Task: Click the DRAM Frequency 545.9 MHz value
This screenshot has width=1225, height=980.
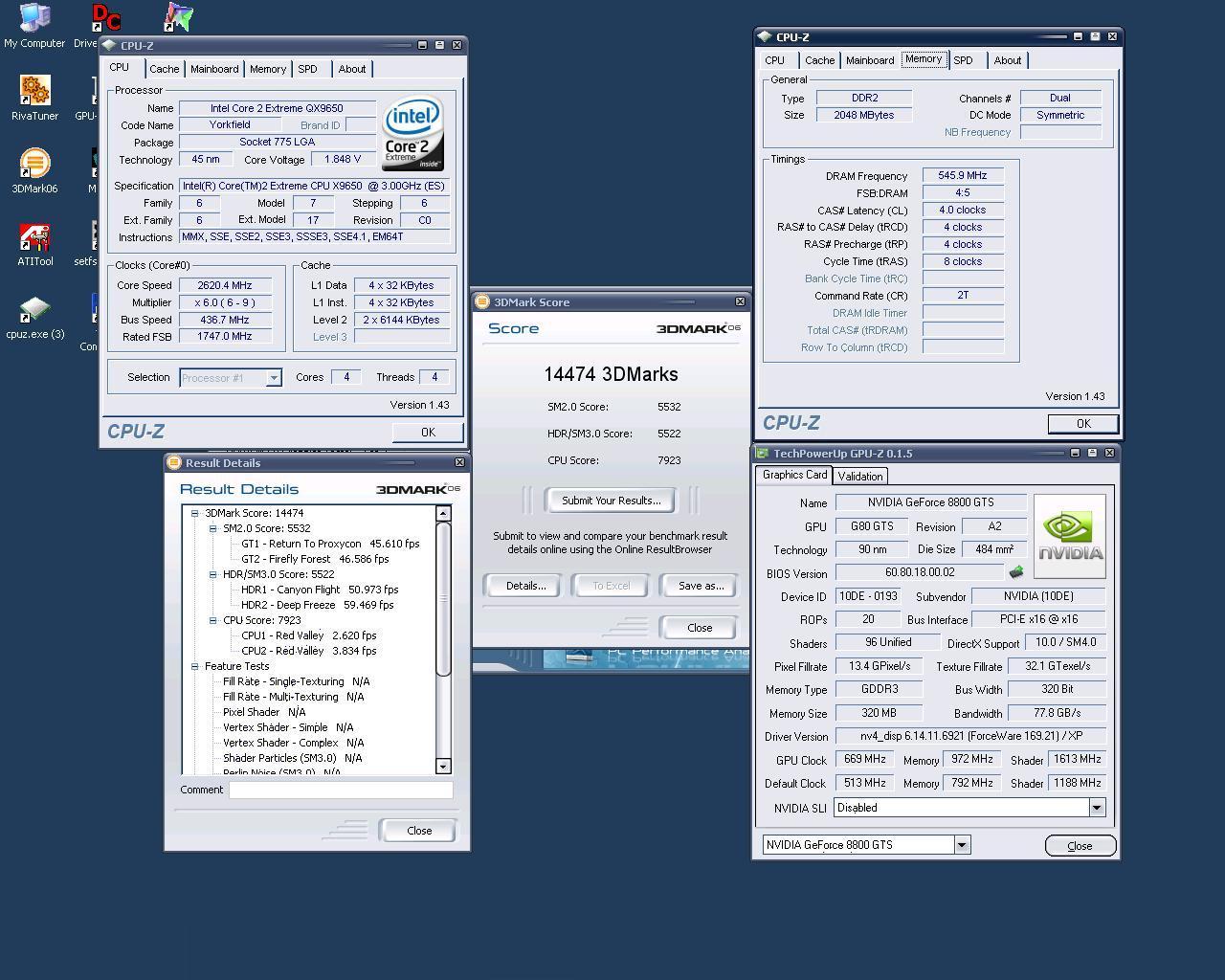Action: [963, 176]
